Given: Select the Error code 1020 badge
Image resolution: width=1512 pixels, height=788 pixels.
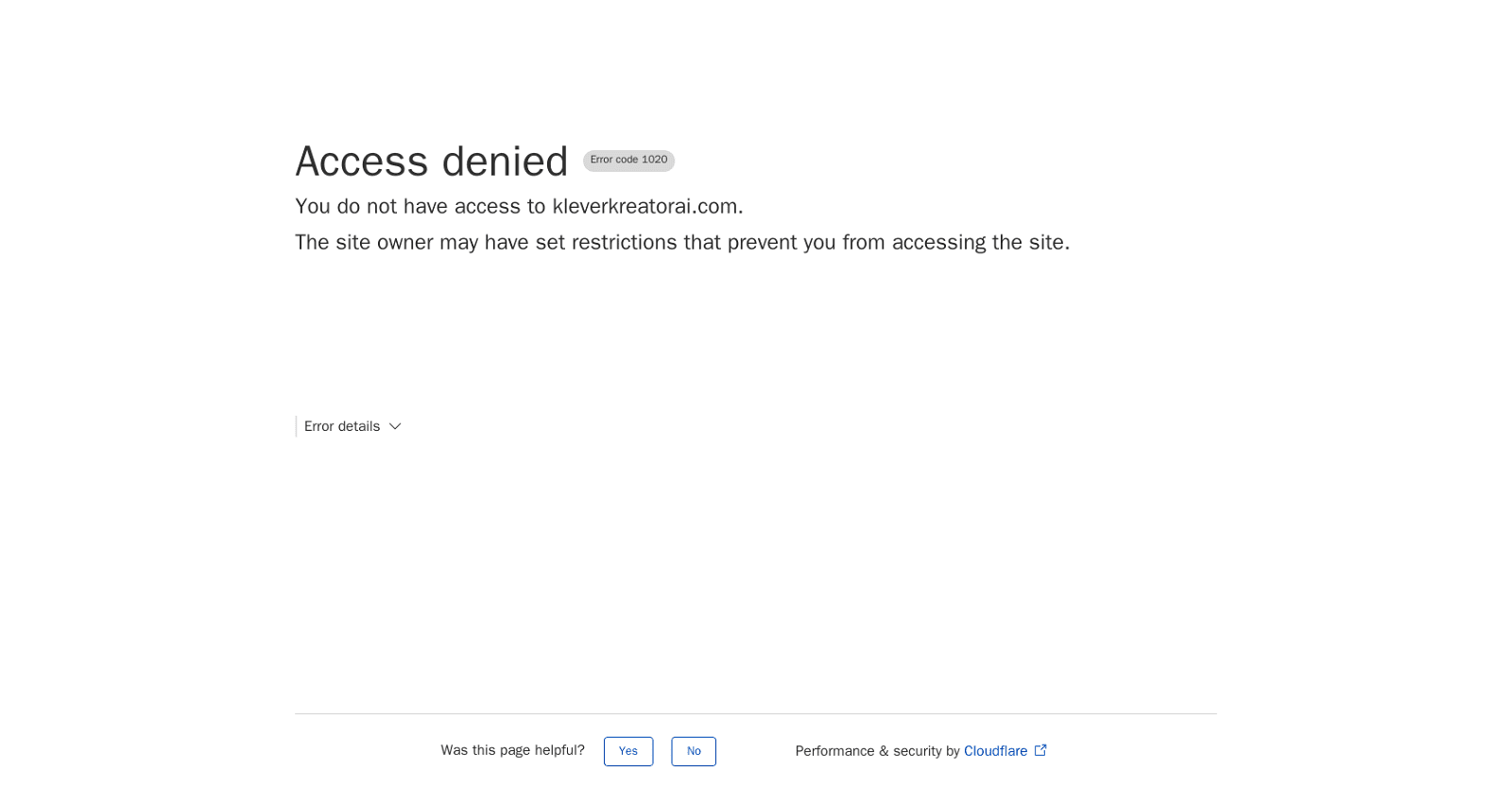Looking at the screenshot, I should [628, 161].
